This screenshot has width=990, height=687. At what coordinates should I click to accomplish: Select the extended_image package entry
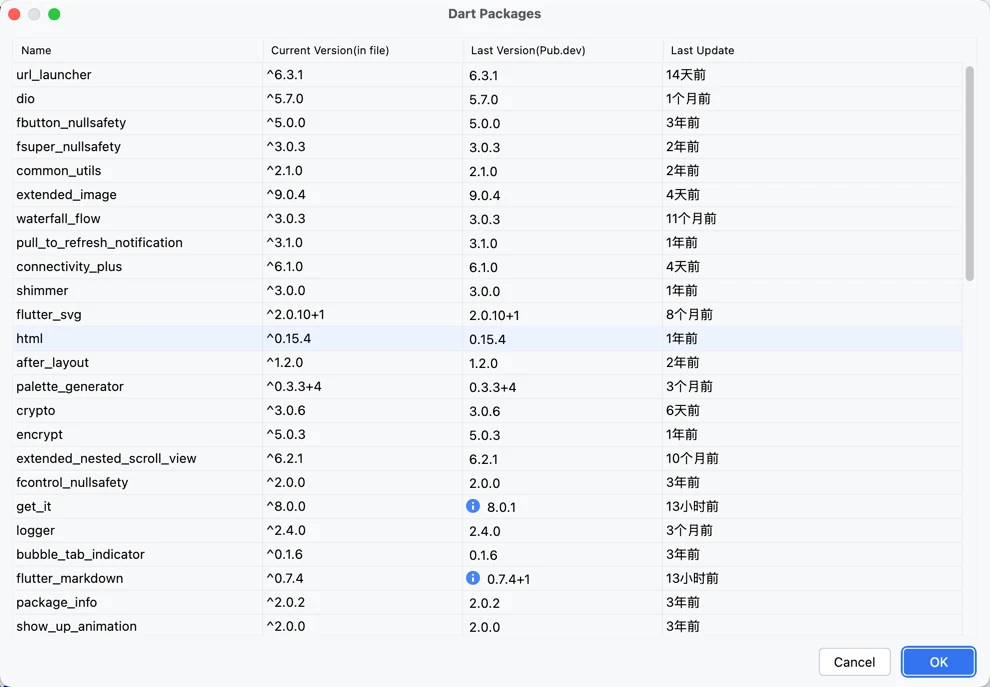66,195
